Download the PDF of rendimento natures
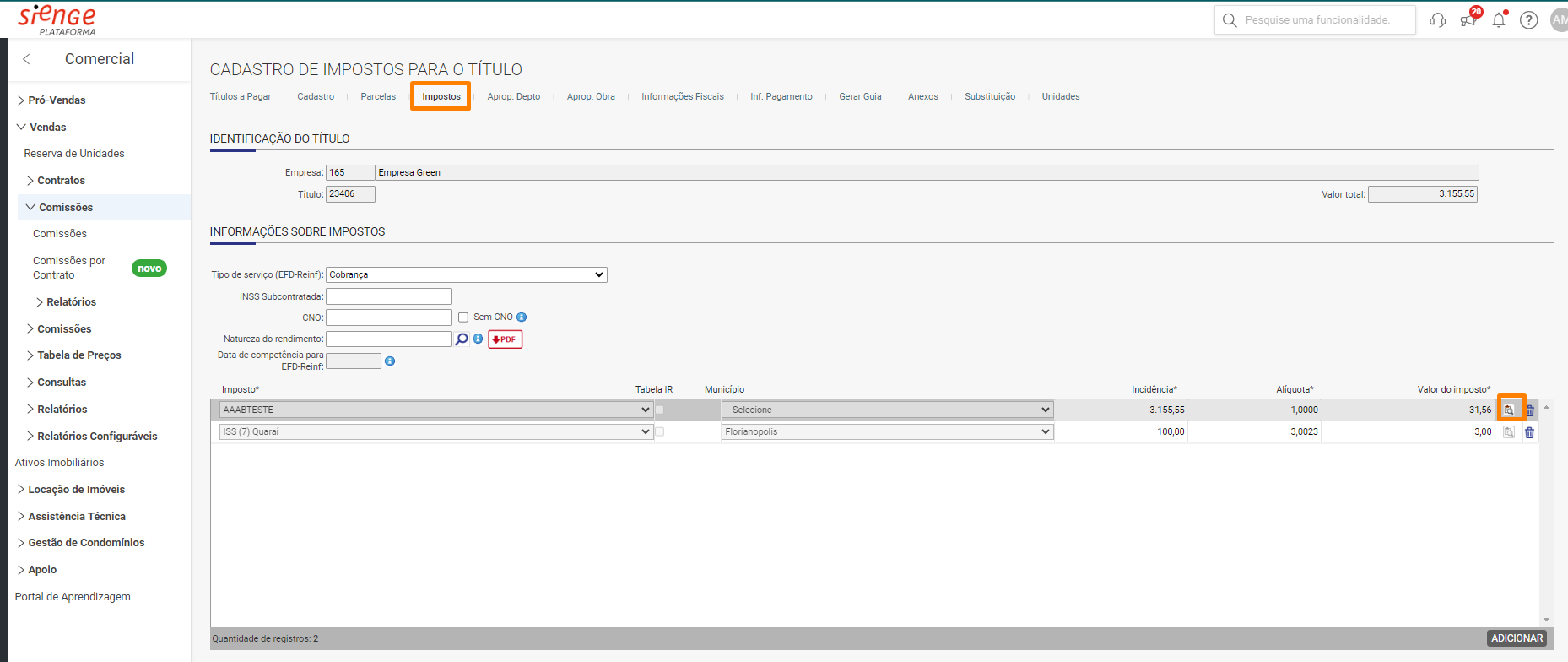1568x662 pixels. (x=505, y=339)
